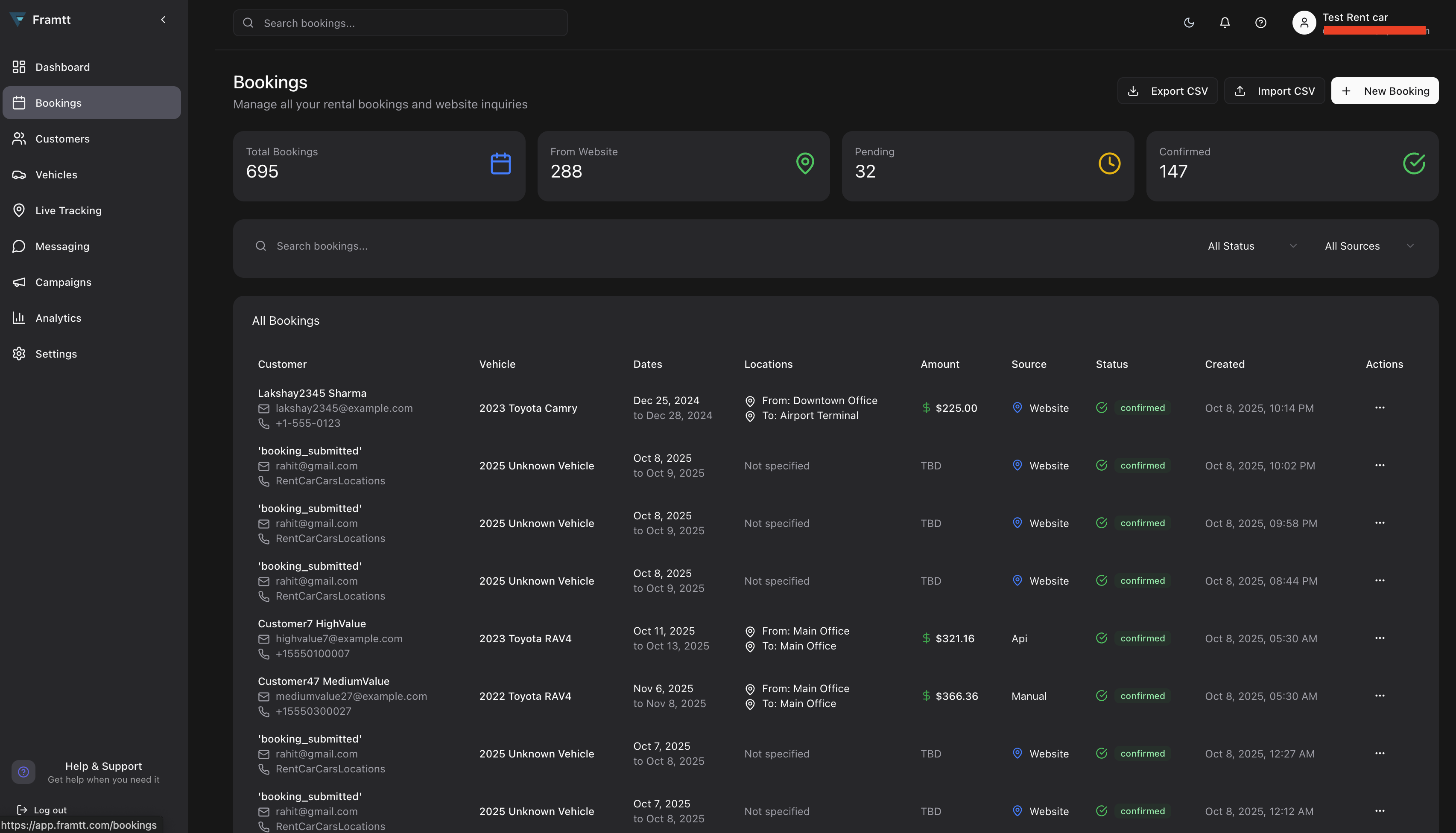Create a New Booking
This screenshot has height=833, width=1456.
coord(1384,90)
